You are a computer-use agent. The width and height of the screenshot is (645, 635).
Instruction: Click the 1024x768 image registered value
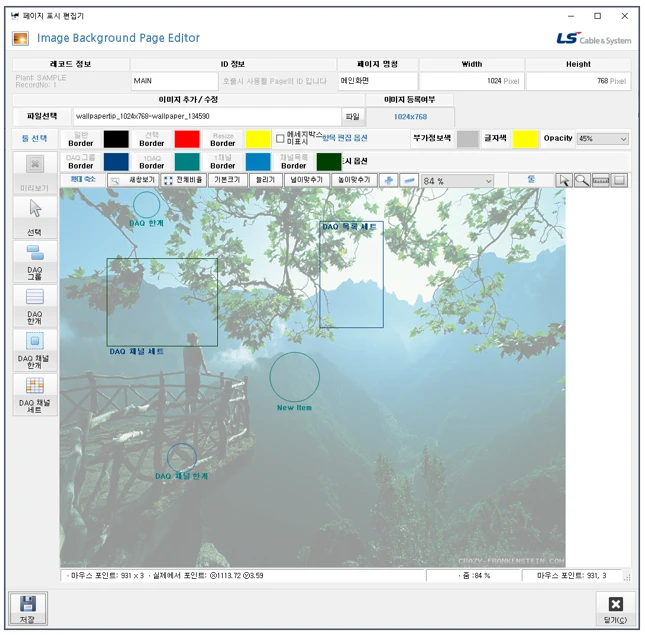click(x=410, y=117)
